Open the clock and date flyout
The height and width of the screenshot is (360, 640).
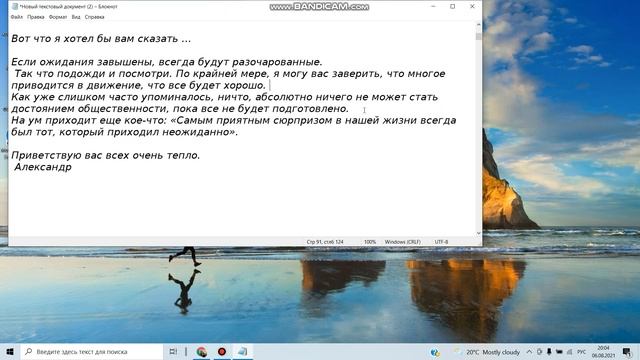click(x=604, y=352)
